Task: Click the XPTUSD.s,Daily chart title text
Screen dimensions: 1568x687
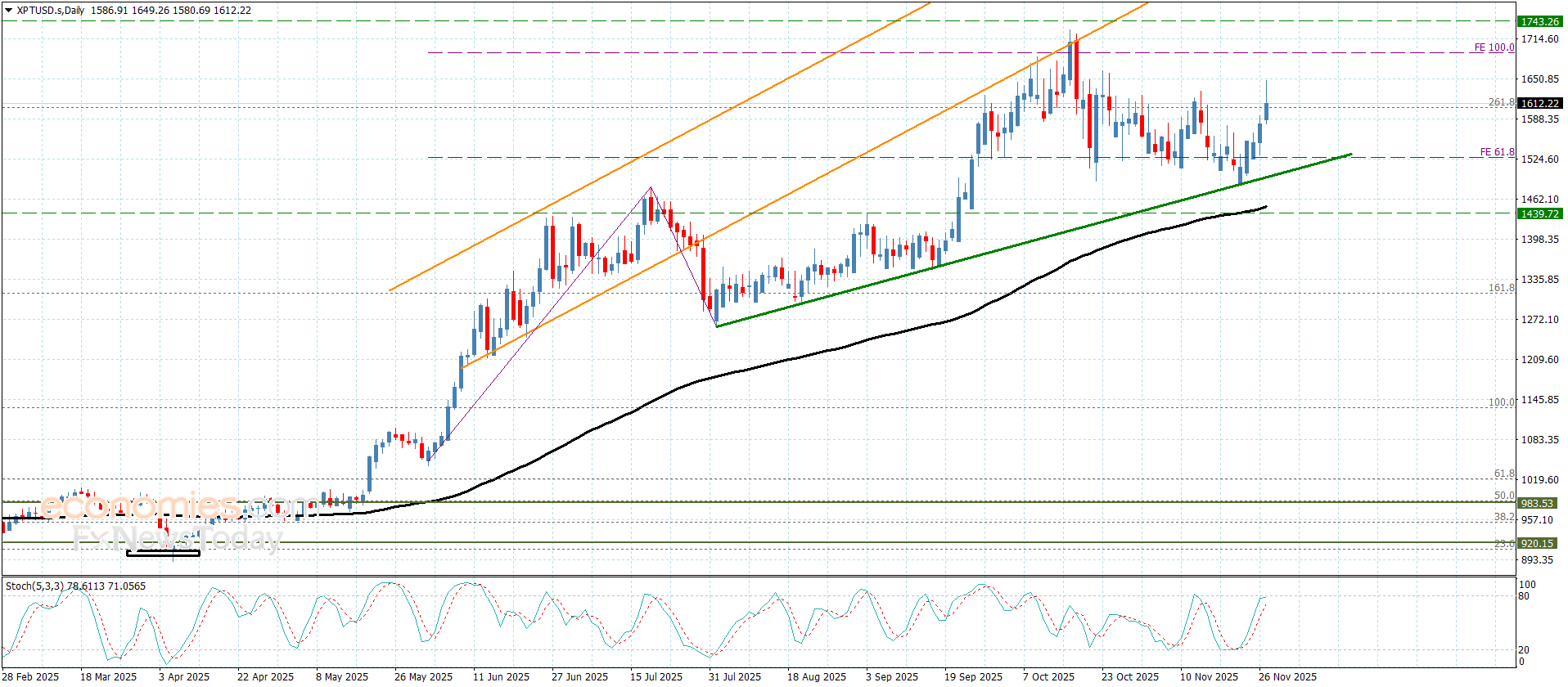Action: [51, 11]
